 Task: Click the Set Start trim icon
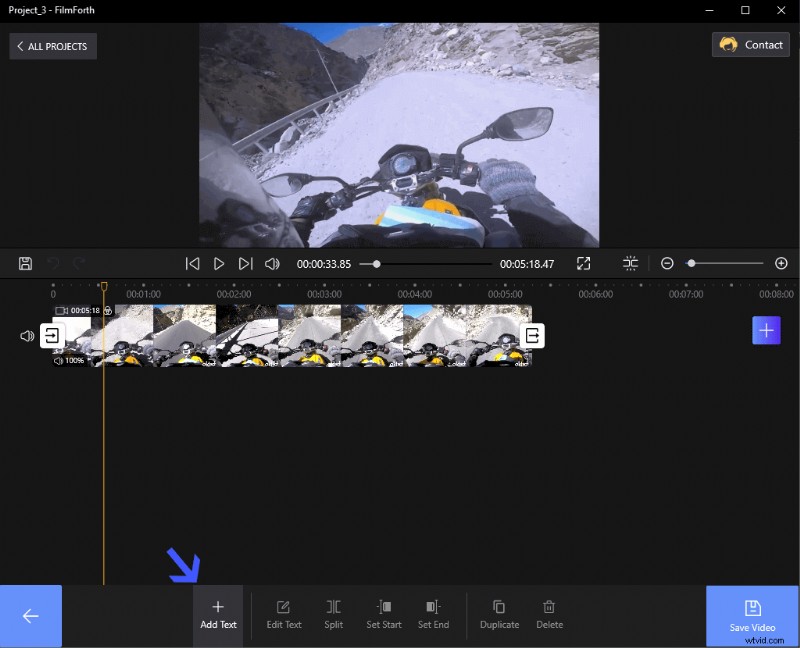coord(384,615)
